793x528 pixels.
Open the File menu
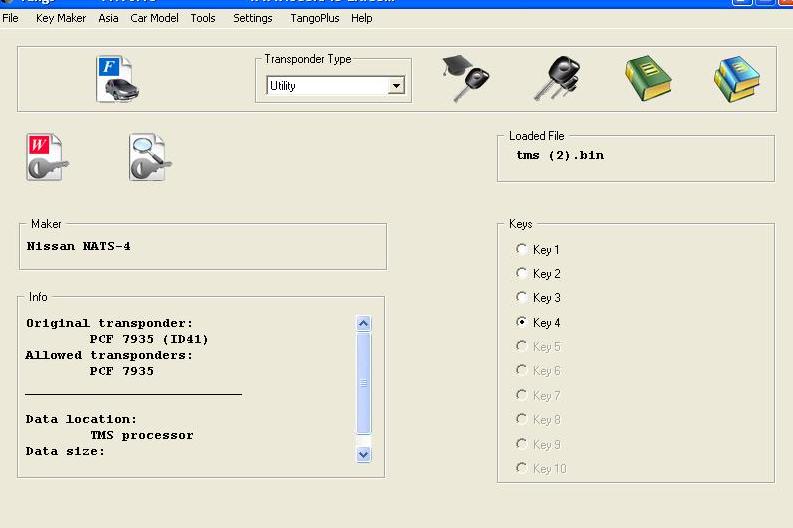[x=10, y=18]
